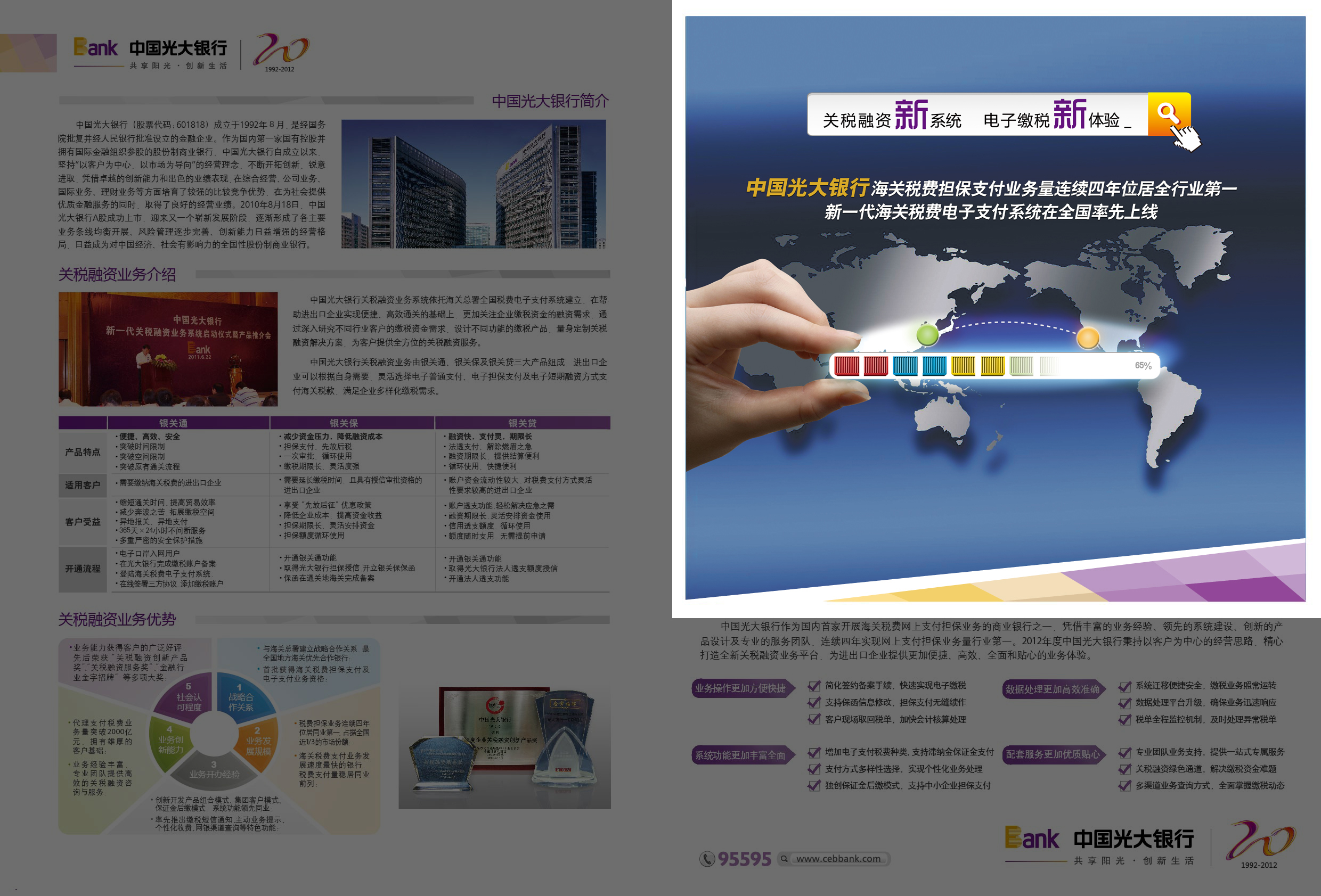Select the 客户受益 row header
1321x896 pixels.
click(83, 522)
